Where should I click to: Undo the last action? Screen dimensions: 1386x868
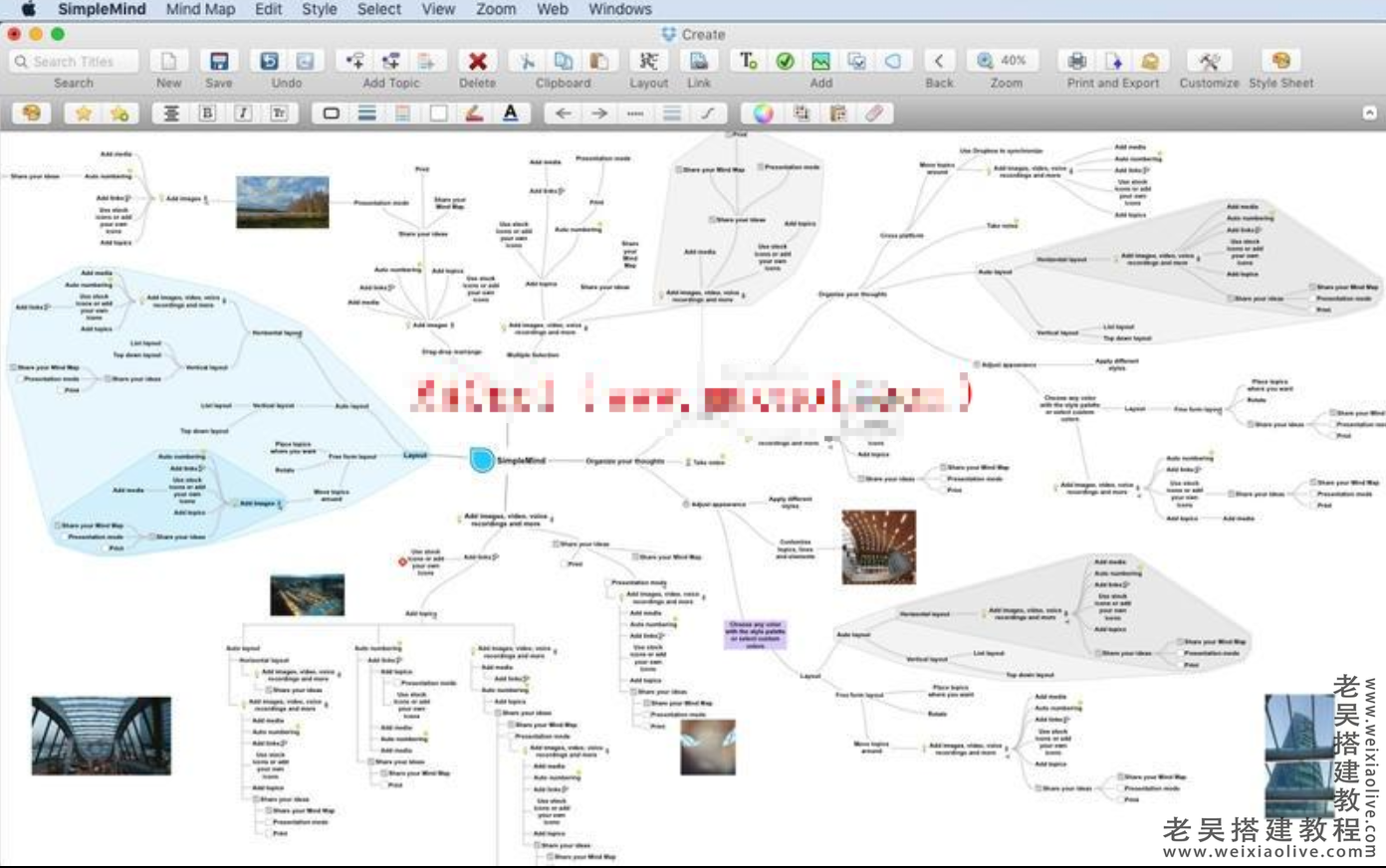(269, 61)
